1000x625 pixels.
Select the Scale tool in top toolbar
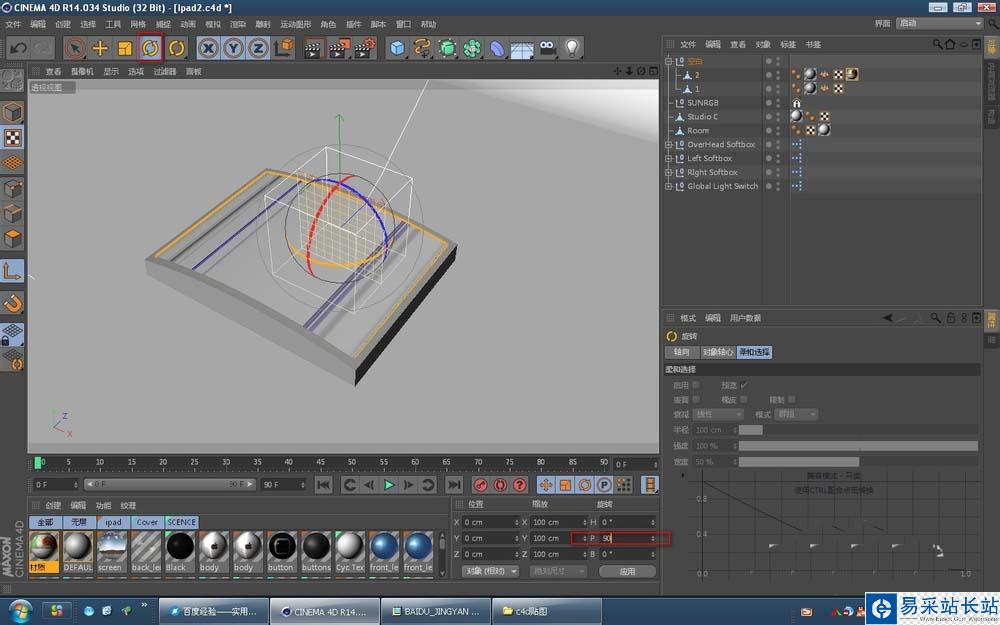point(125,47)
